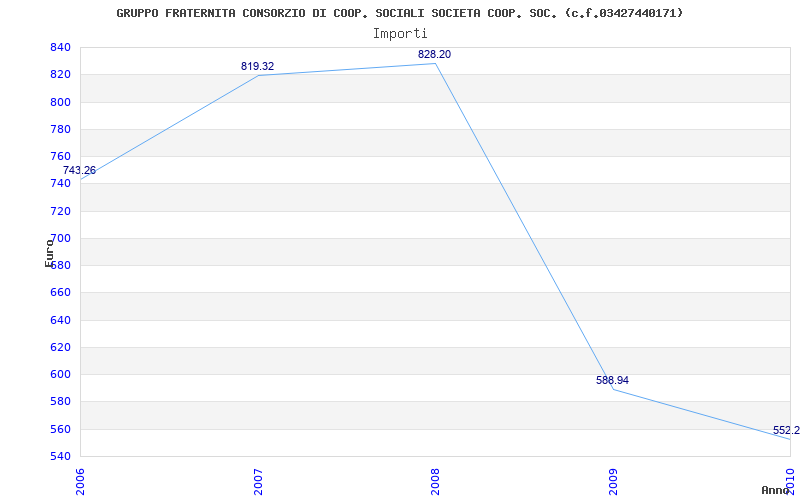Click the 800 y-axis value
Image resolution: width=800 pixels, height=500 pixels.
[x=60, y=102]
